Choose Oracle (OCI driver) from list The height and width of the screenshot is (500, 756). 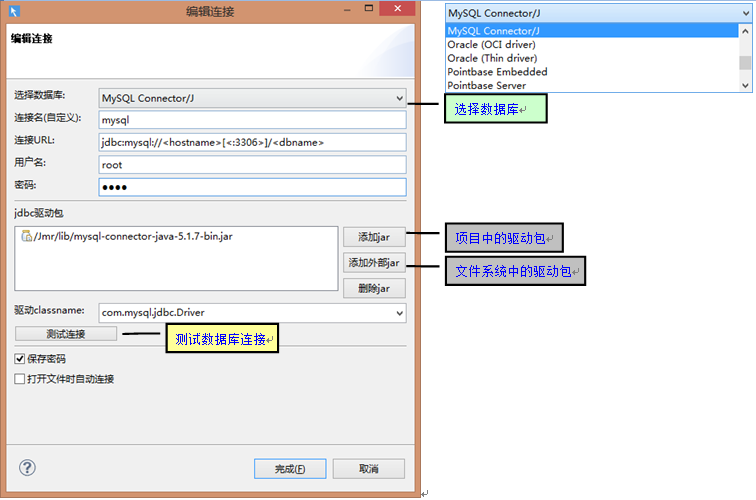point(592,44)
